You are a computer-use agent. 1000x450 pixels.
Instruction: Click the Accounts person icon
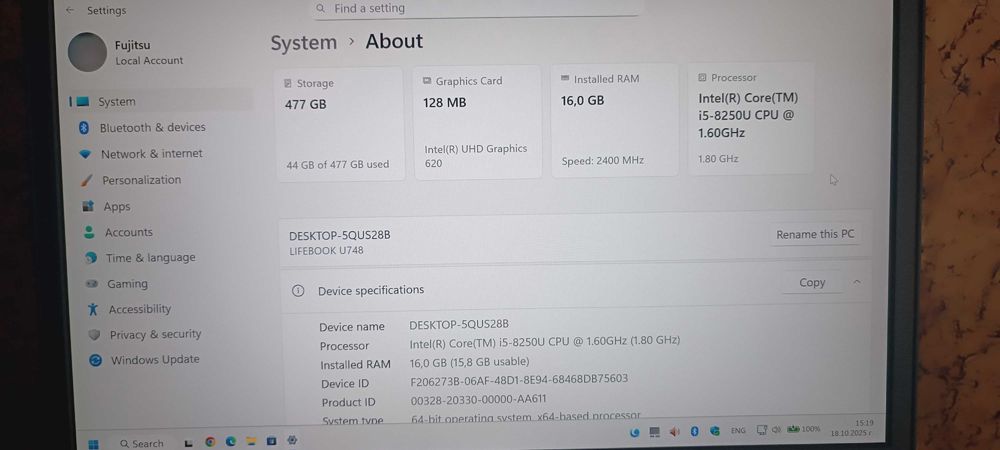(x=89, y=233)
